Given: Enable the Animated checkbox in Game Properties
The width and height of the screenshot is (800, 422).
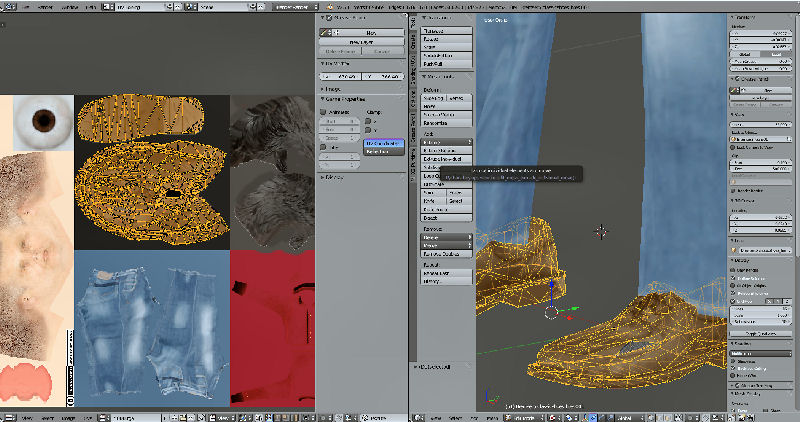Looking at the screenshot, I should (323, 112).
